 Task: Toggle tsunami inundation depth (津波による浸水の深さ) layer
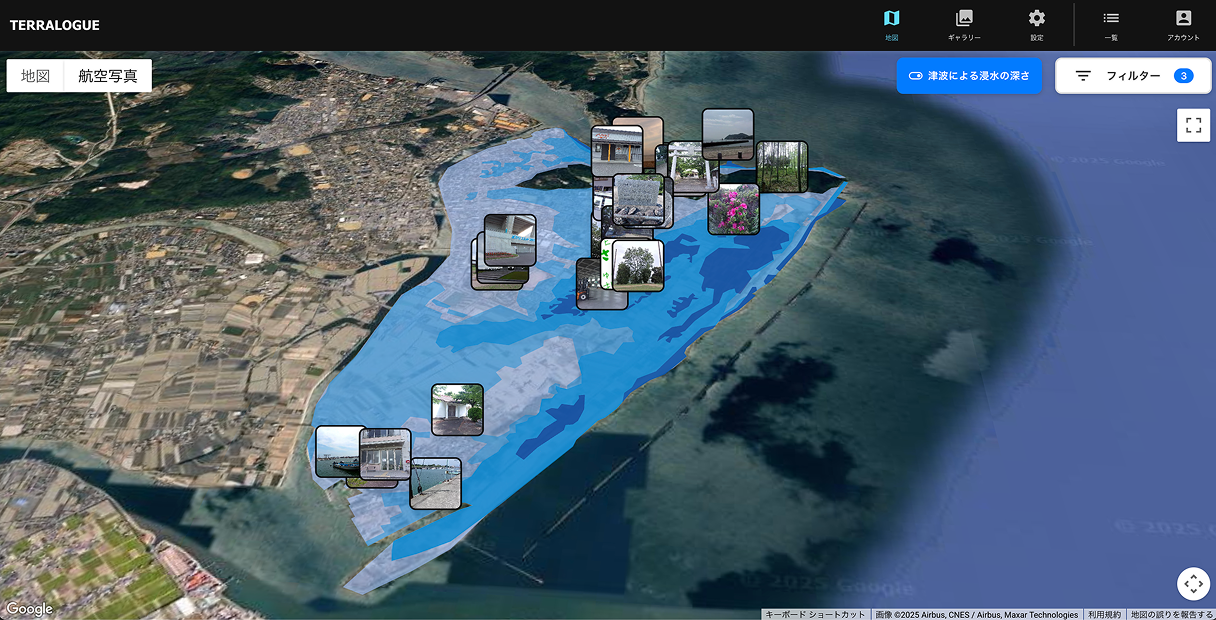[969, 76]
